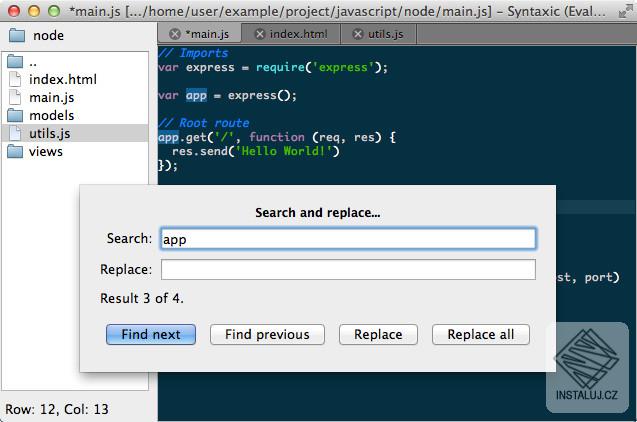The height and width of the screenshot is (422, 637).
Task: Close the utils.js tab with its X icon
Action: (x=358, y=34)
